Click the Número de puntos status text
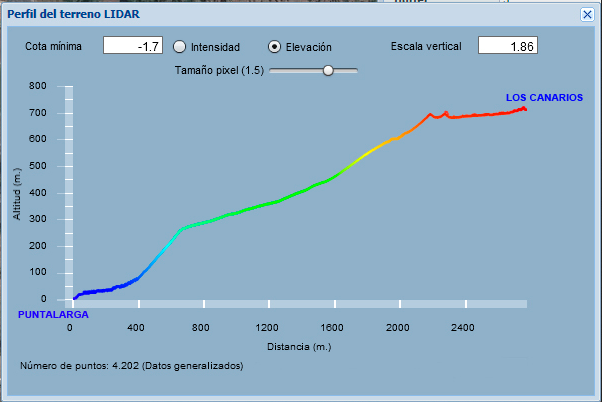This screenshot has height=402, width=602. coord(131,366)
